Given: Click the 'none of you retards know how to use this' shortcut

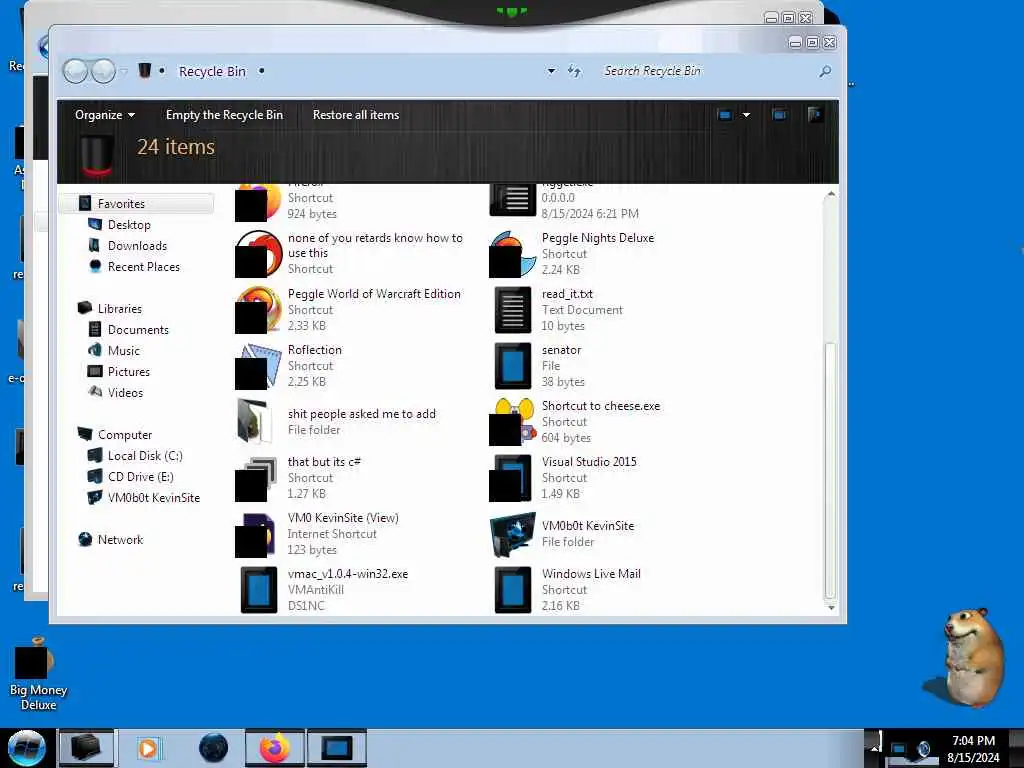Looking at the screenshot, I should pyautogui.click(x=349, y=253).
